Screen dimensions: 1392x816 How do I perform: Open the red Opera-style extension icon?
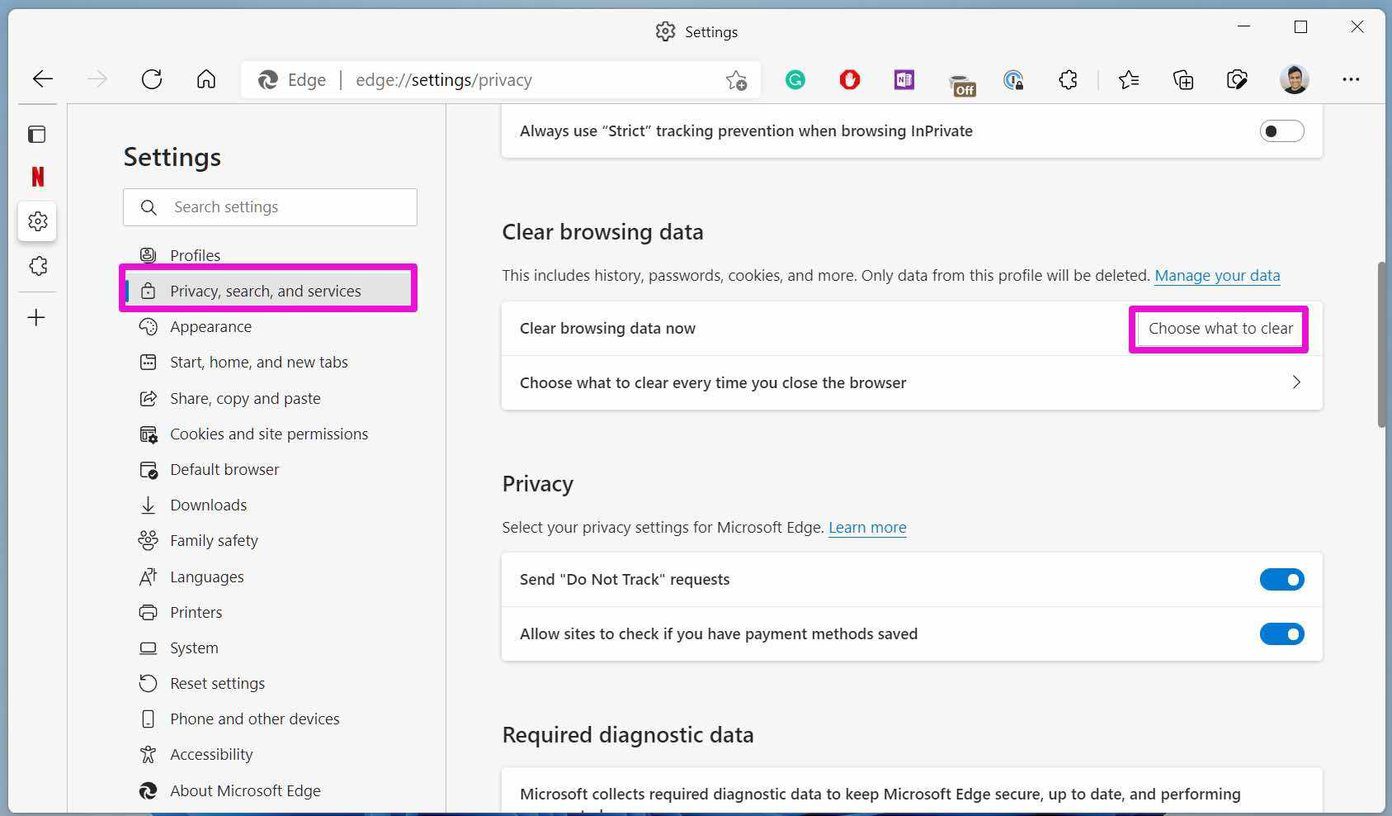(x=850, y=80)
